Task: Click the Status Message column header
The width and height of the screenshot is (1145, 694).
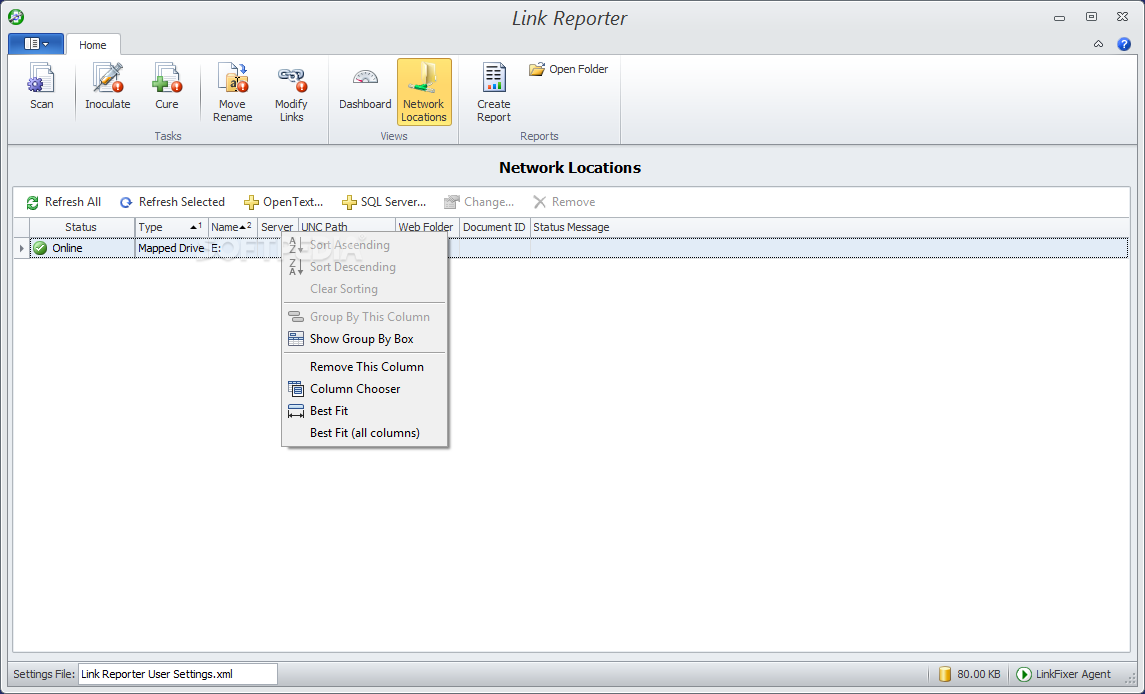Action: (x=829, y=227)
